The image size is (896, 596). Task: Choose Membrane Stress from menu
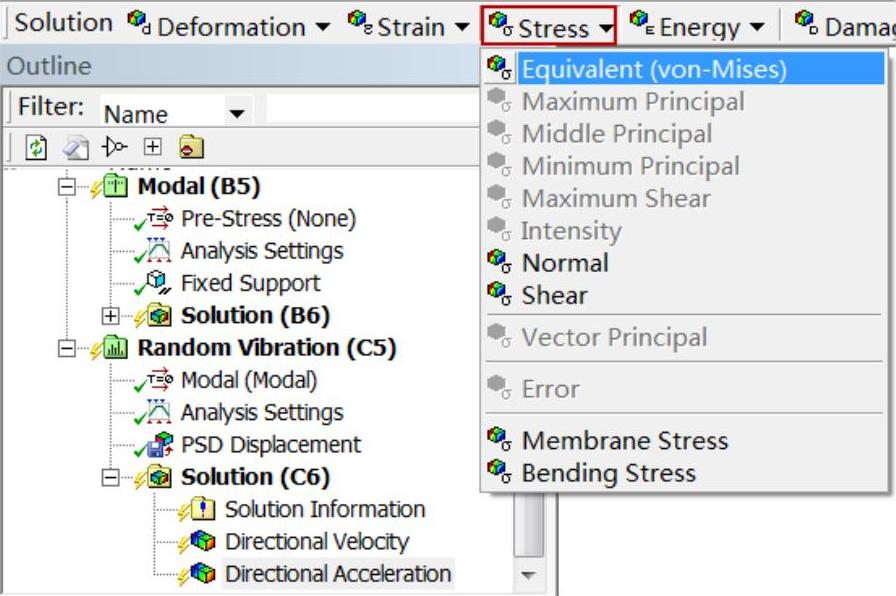624,441
